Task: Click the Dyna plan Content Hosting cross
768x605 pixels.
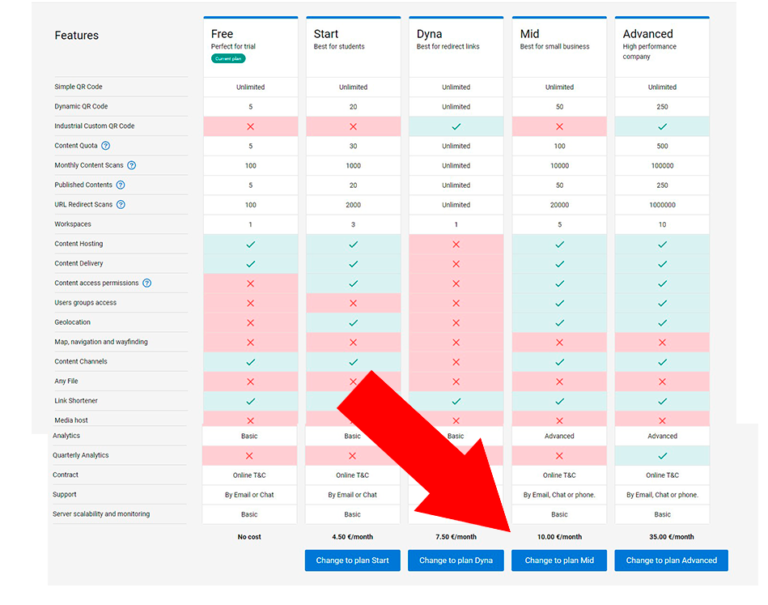Action: (x=456, y=244)
